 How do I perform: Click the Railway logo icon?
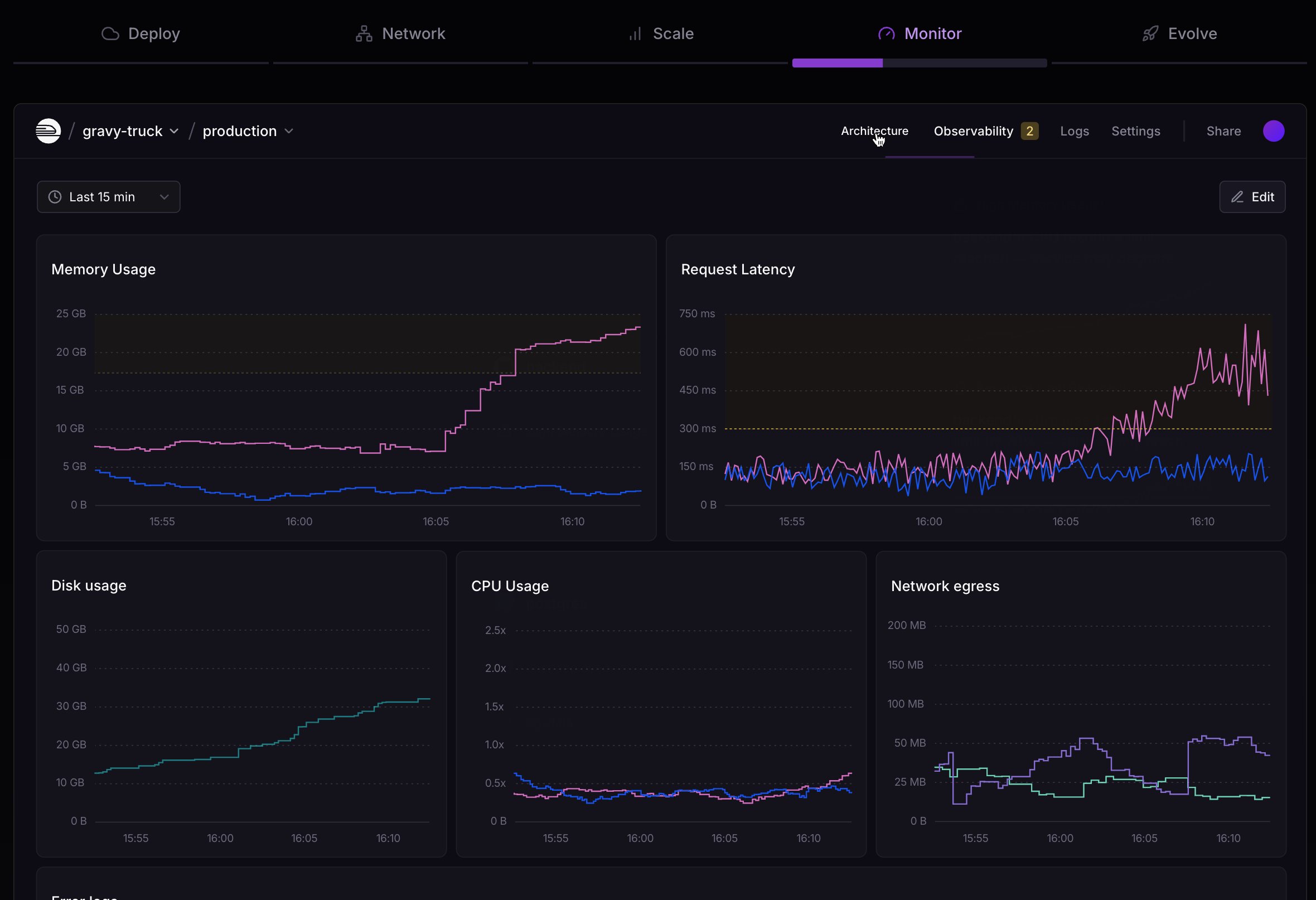pos(48,131)
